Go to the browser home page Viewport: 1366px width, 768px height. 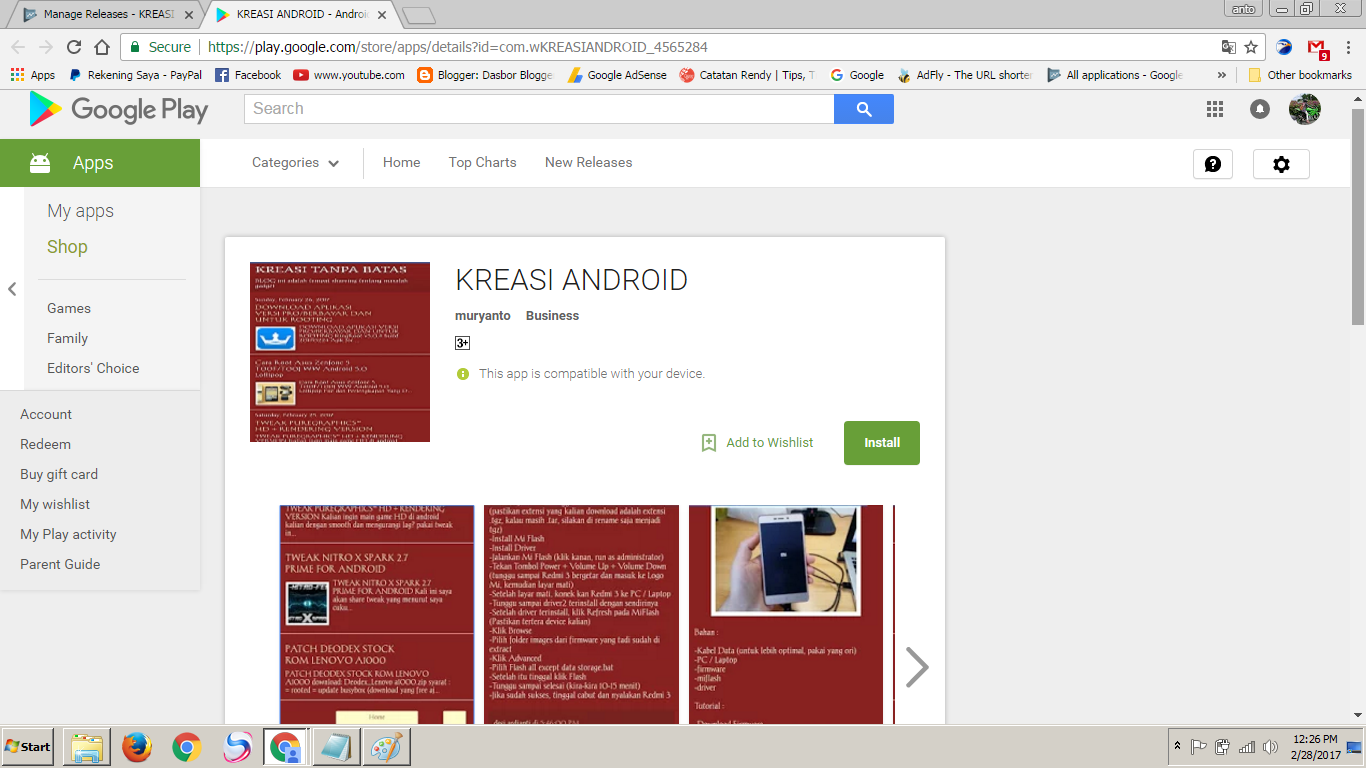(x=102, y=47)
